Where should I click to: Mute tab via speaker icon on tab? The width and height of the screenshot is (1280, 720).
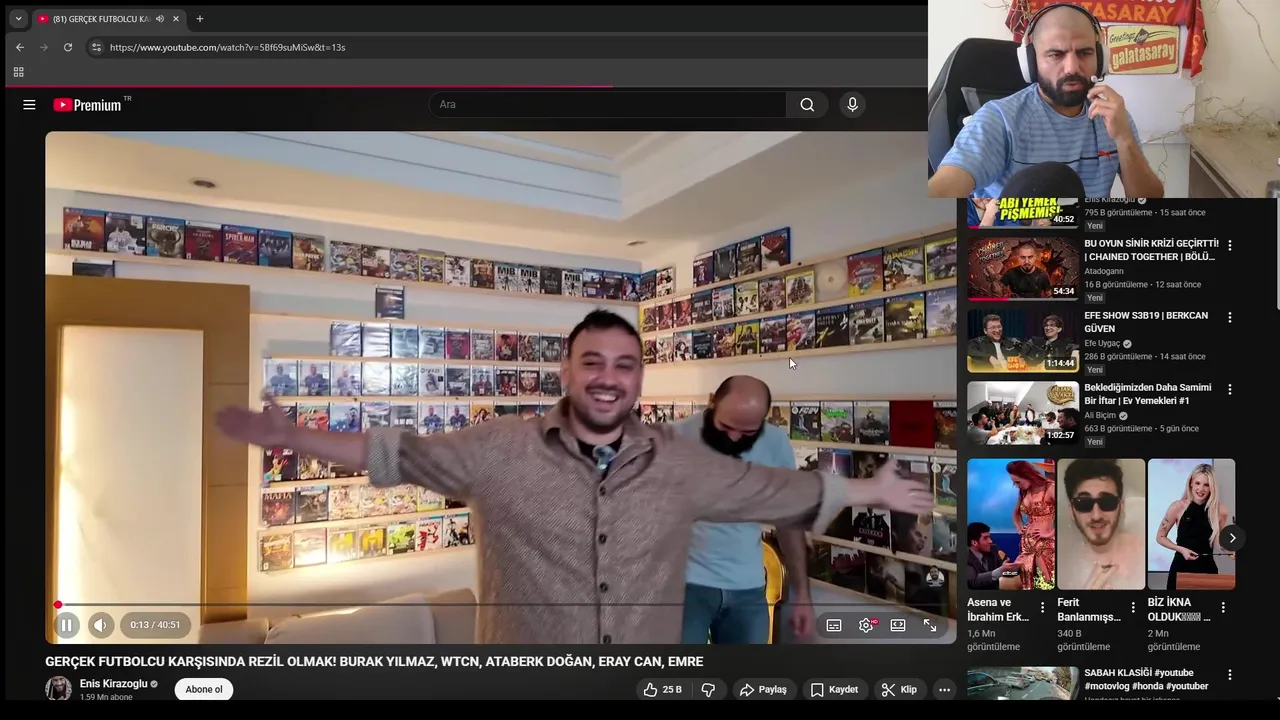pyautogui.click(x=160, y=18)
